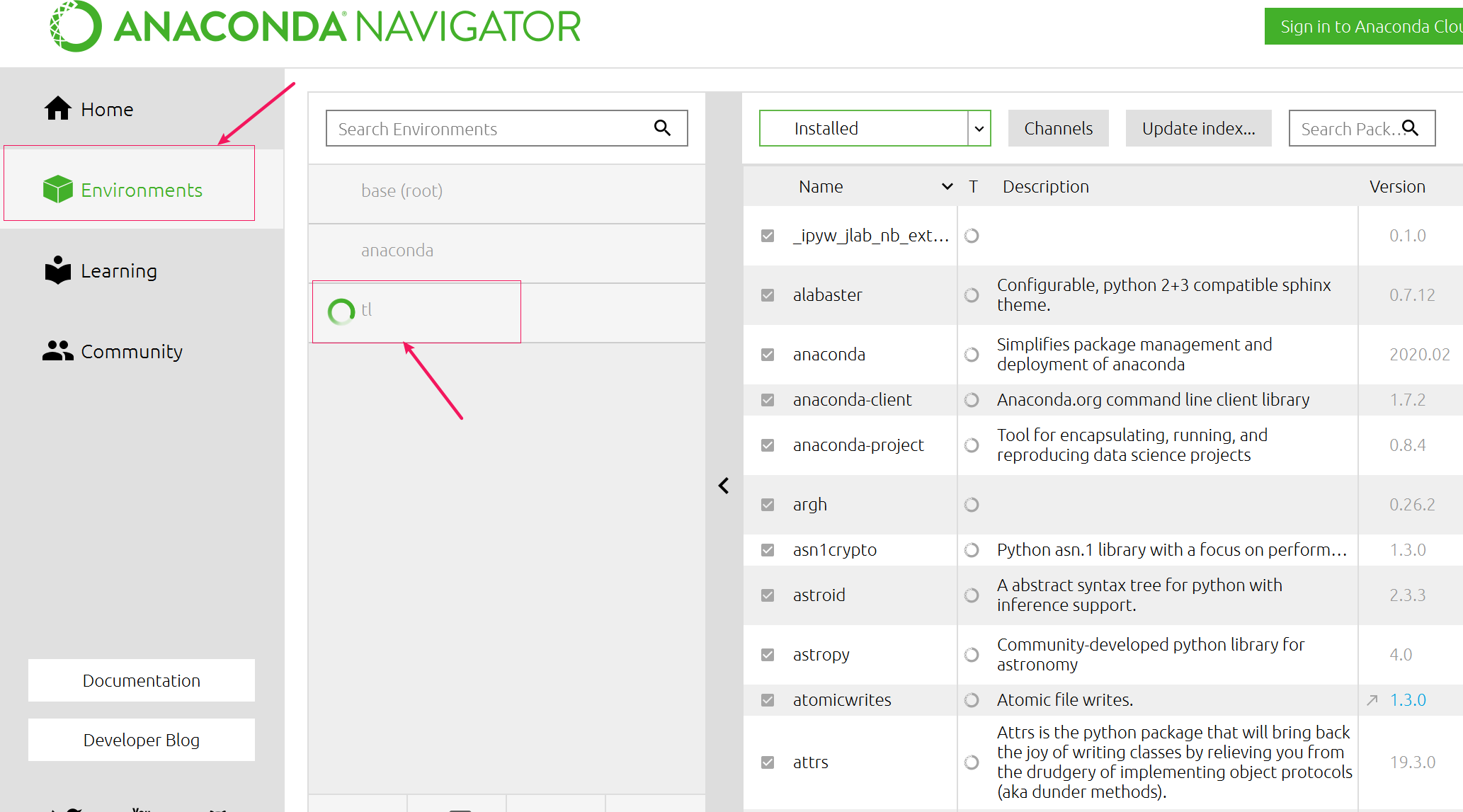Click the Search Packages magnifier icon
This screenshot has height=812, width=1463.
tap(1410, 128)
